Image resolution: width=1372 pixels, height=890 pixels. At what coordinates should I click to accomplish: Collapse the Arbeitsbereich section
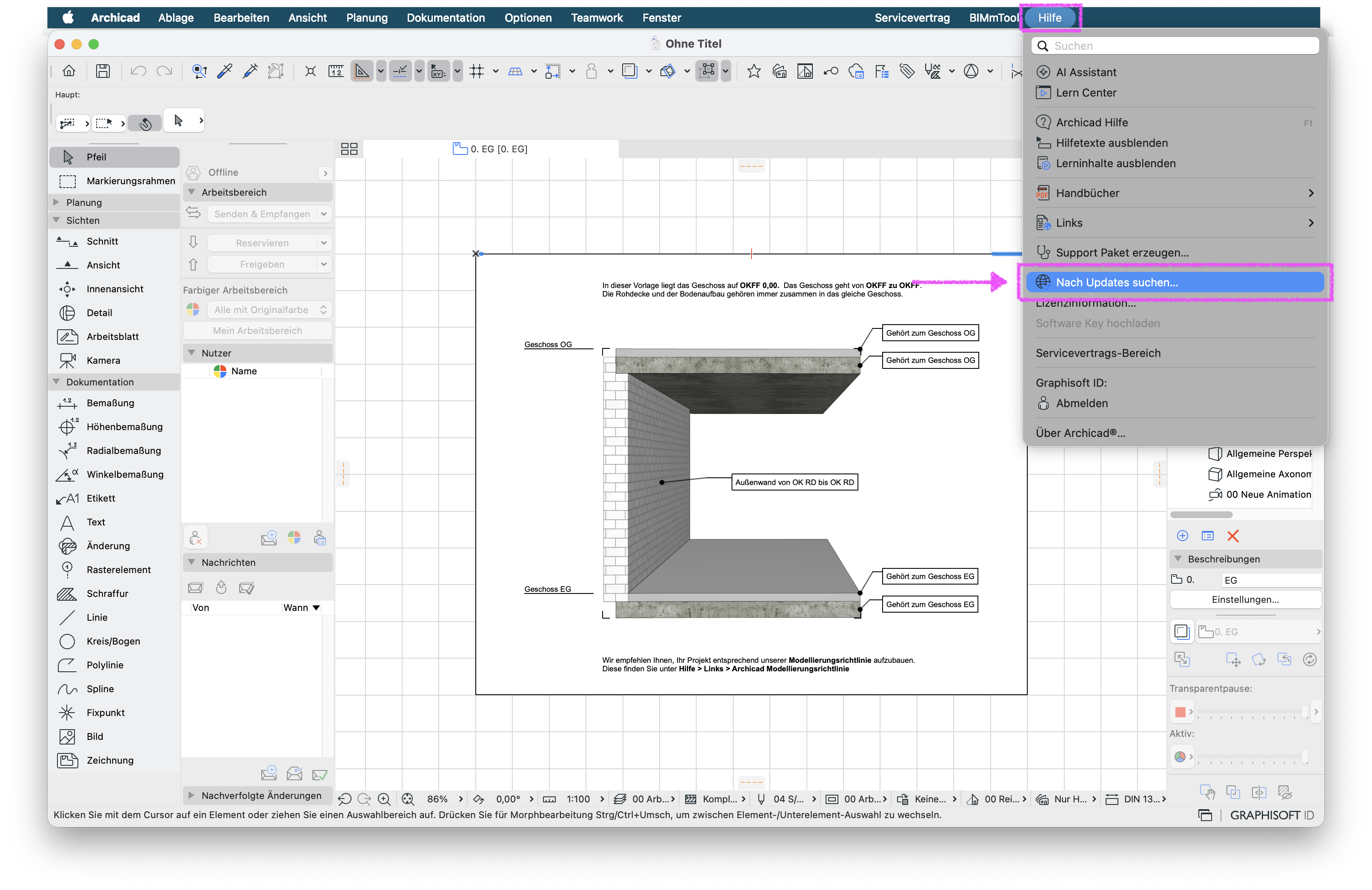[x=192, y=193]
